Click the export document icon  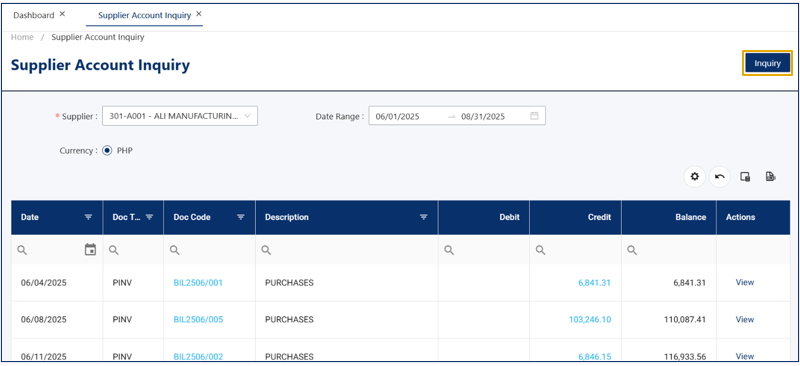pos(770,177)
